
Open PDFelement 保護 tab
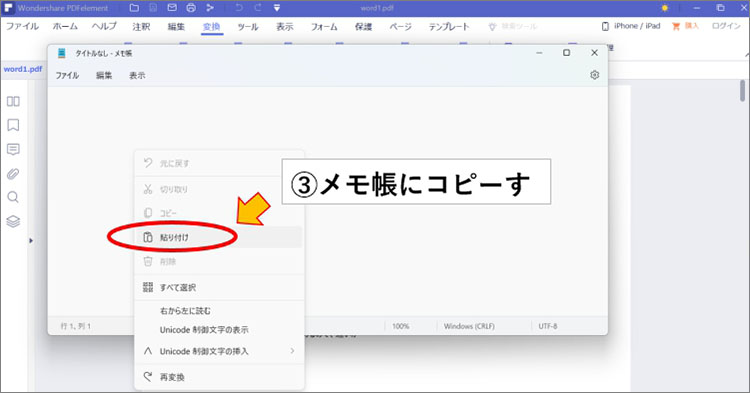363,27
